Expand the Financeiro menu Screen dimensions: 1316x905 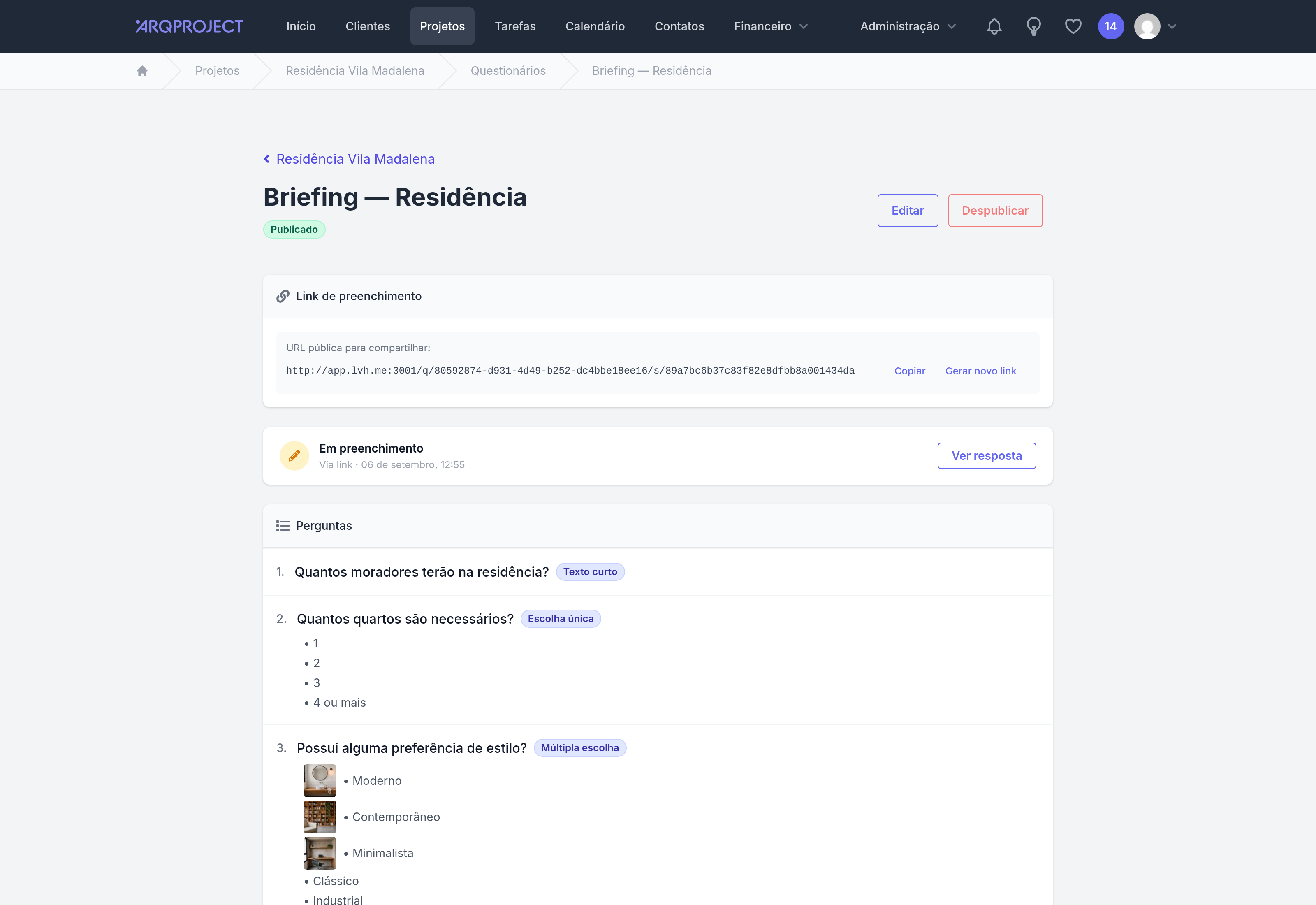(771, 26)
